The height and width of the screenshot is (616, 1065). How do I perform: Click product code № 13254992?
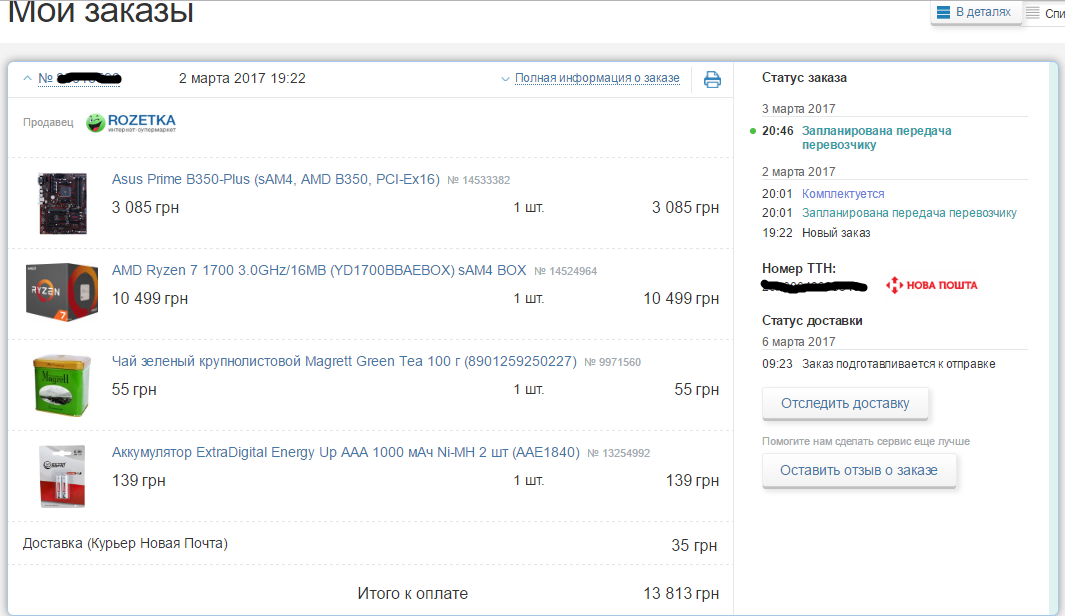pyautogui.click(x=618, y=453)
